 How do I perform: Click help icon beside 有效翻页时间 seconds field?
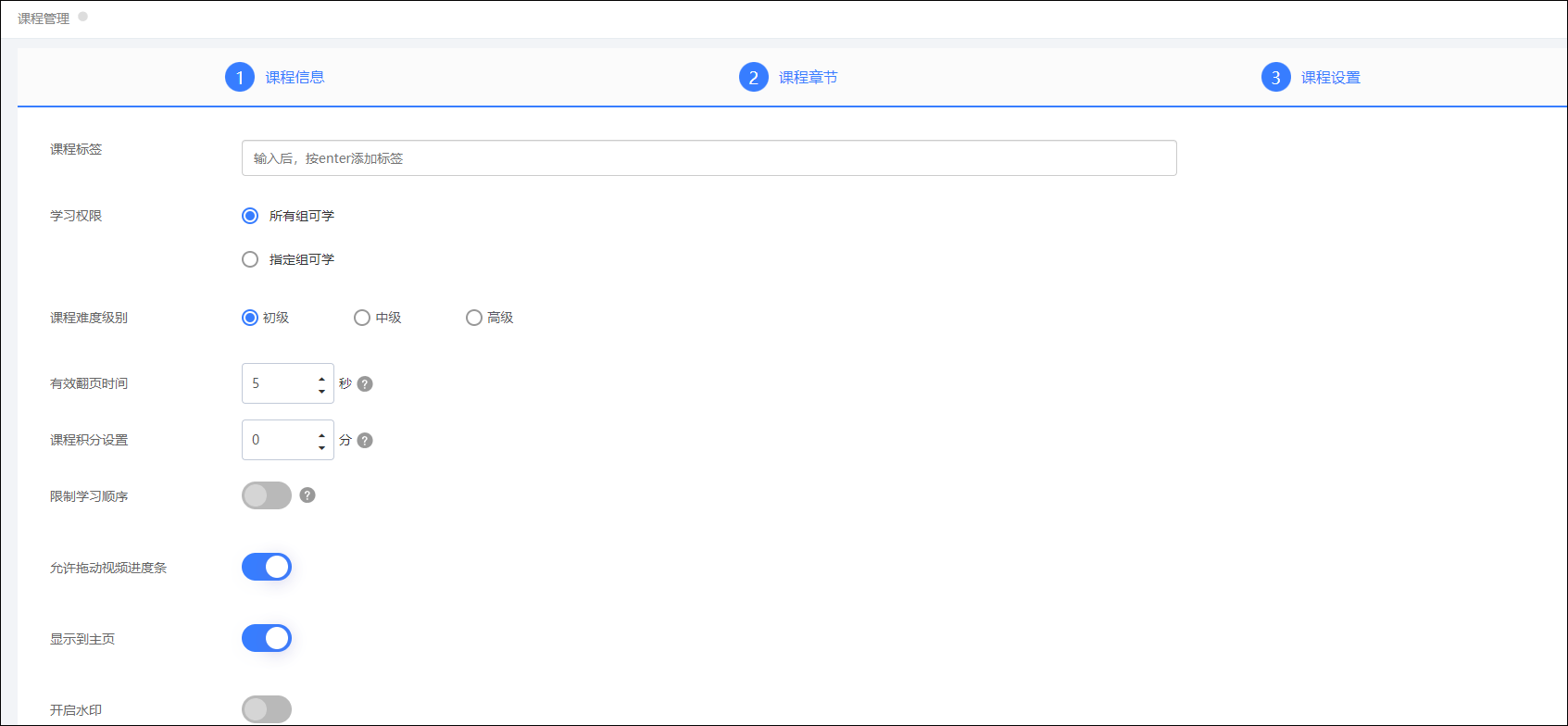pyautogui.click(x=365, y=384)
